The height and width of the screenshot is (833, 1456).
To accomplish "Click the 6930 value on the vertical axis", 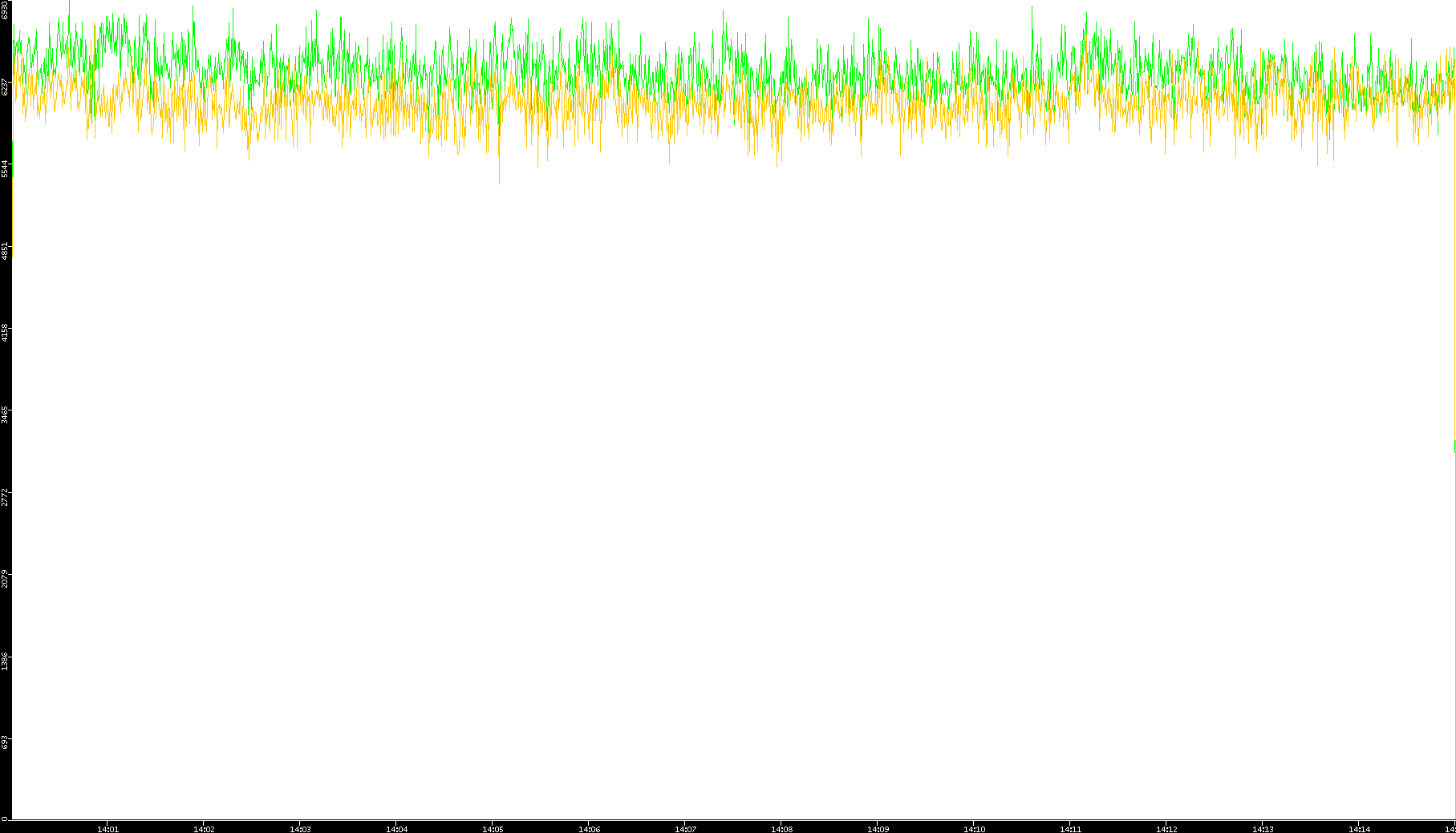I will tap(5, 10).
